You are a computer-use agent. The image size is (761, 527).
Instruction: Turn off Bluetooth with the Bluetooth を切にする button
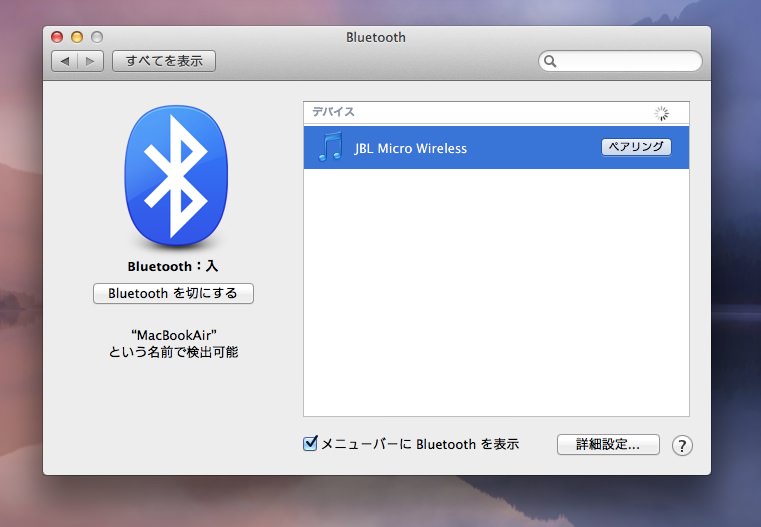pos(173,293)
